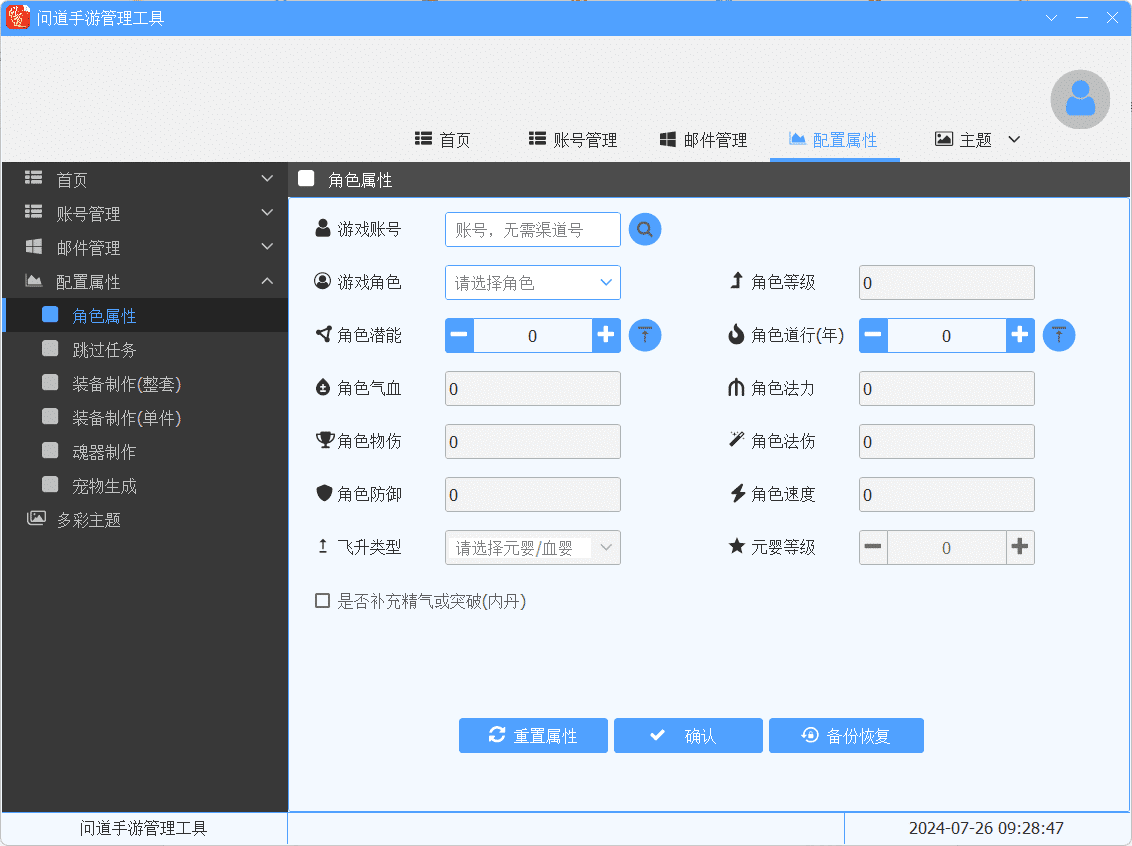Click the minus button for 角色道行(年)
1132x846 pixels.
point(873,336)
